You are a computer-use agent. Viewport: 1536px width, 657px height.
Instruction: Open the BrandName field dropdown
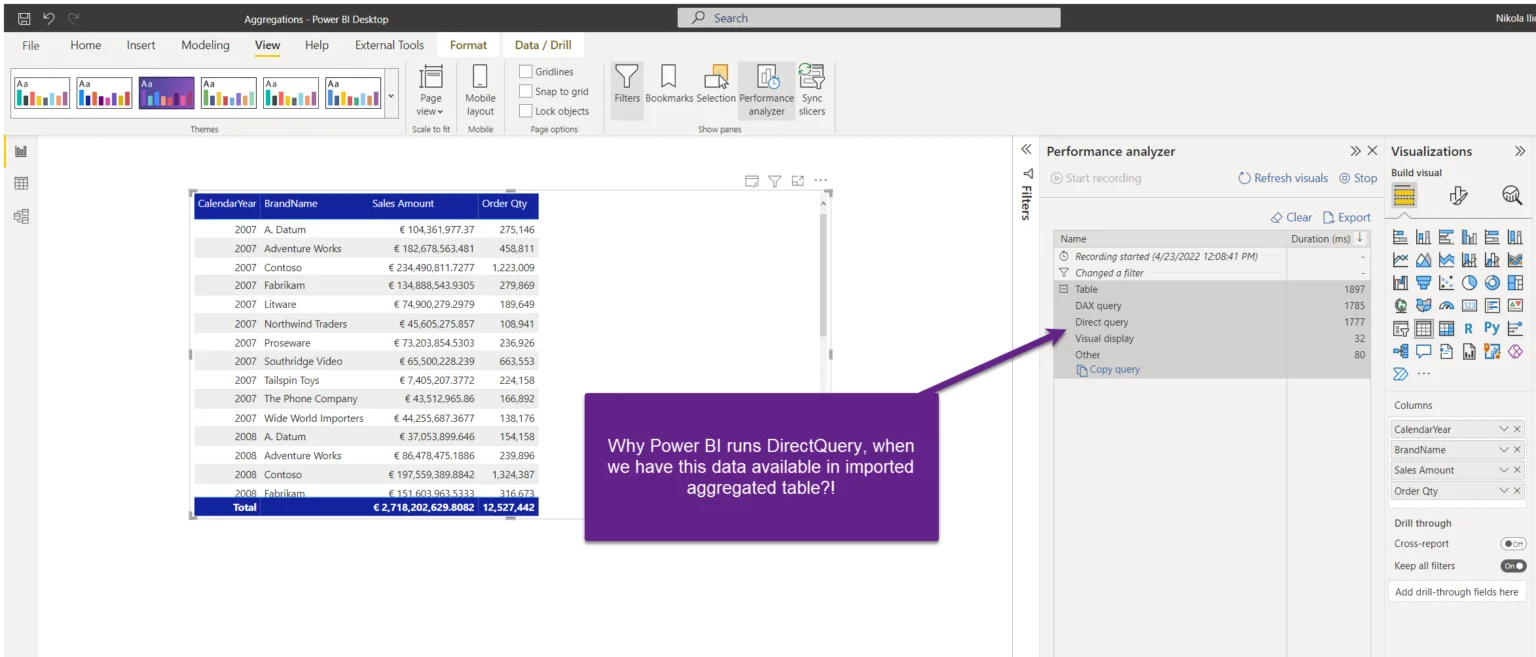(x=1503, y=450)
